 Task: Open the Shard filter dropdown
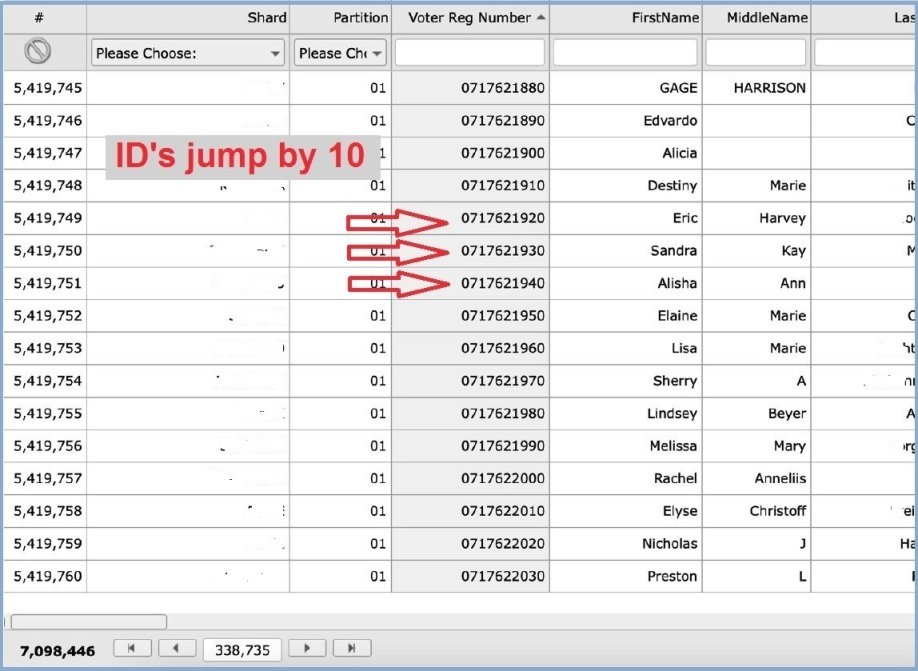188,53
